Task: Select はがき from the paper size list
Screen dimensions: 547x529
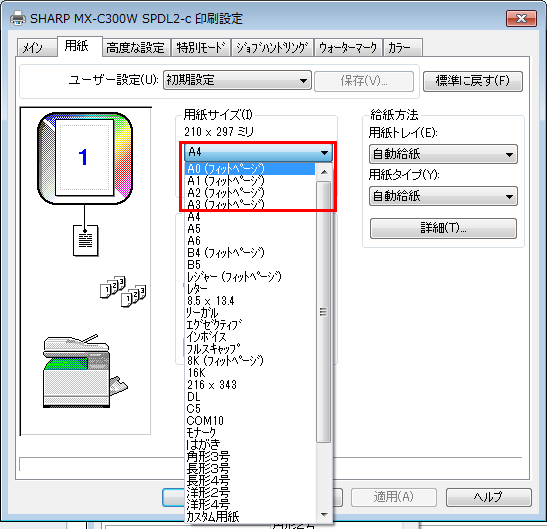Action: (203, 444)
